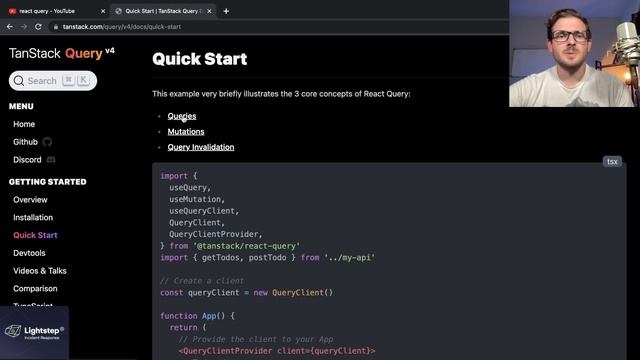Click 'function App() {' code line
This screenshot has width=640, height=360.
(x=197, y=316)
